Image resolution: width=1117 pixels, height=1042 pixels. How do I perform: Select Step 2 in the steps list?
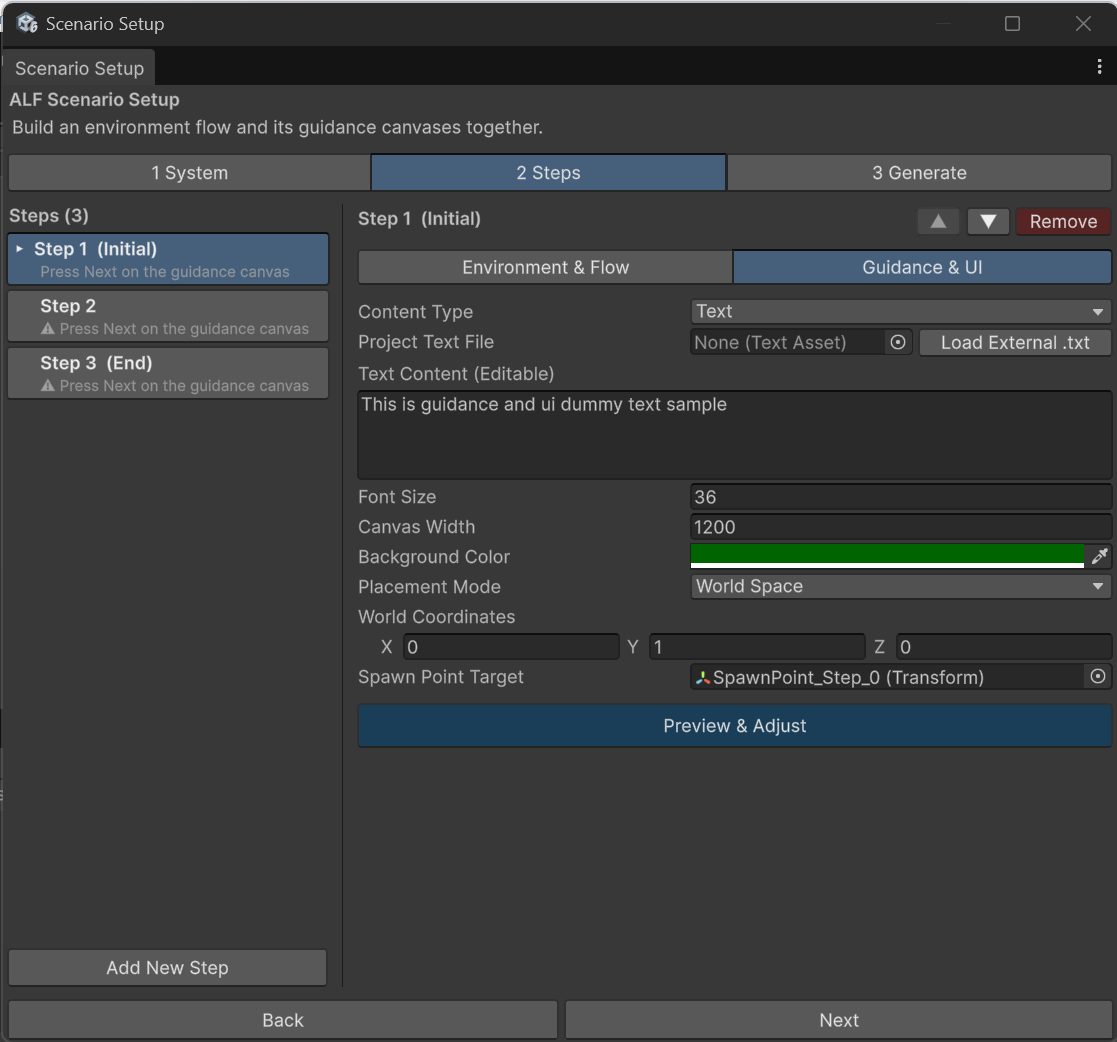coord(168,316)
